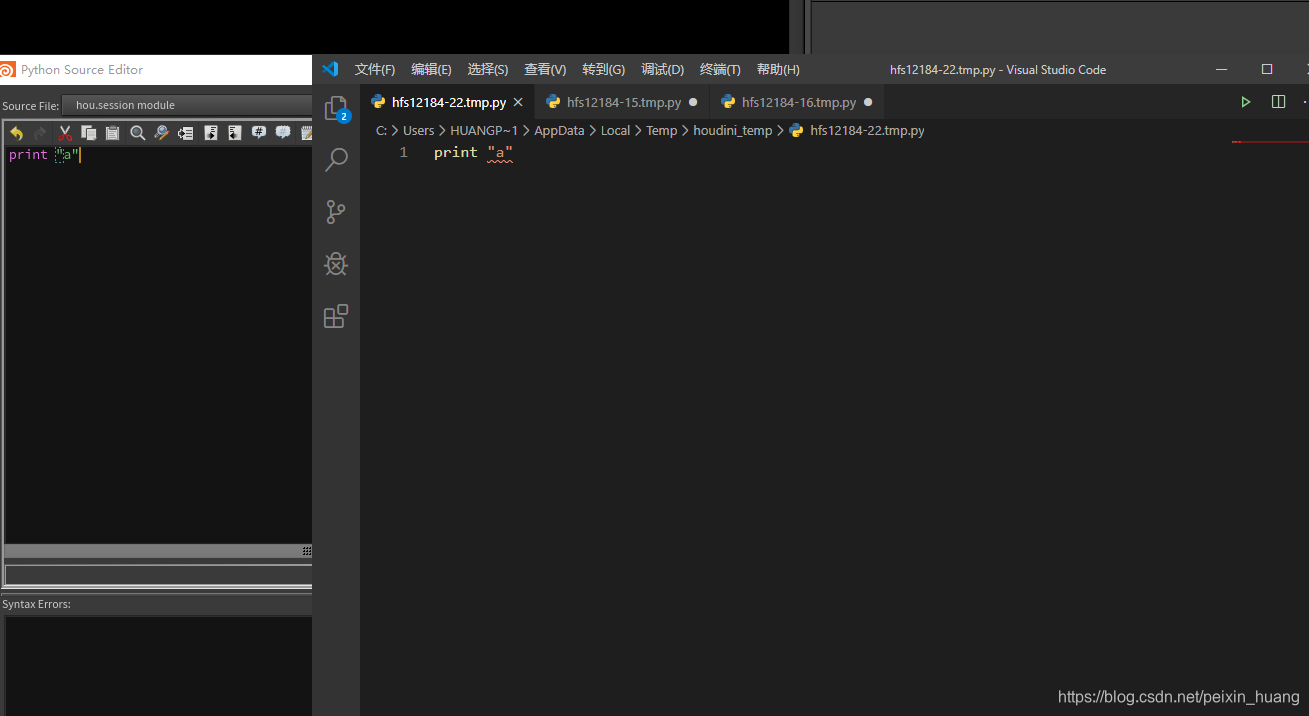This screenshot has width=1309, height=716.
Task: Click the Paste clipboard icon
Action: tap(112, 132)
